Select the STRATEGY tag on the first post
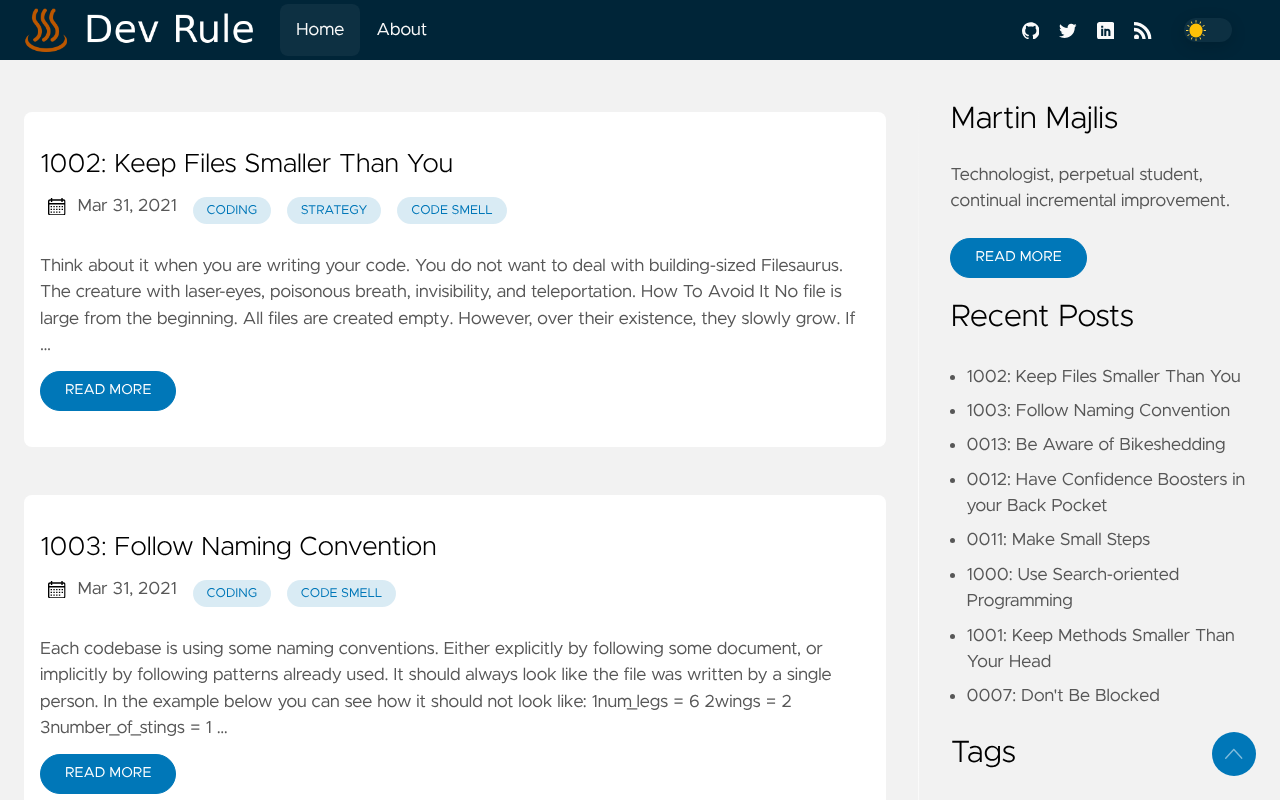The height and width of the screenshot is (800, 1280). point(334,211)
